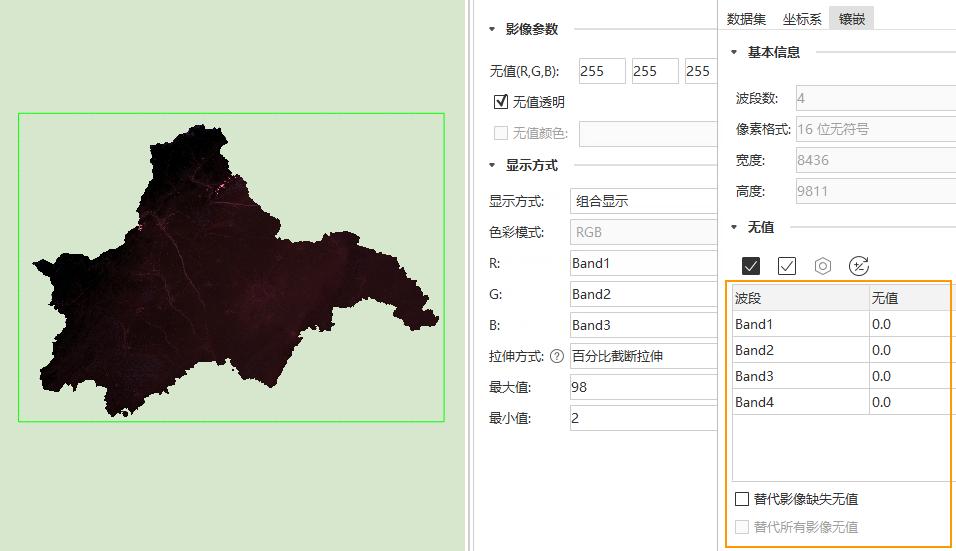Viewport: 956px width, 551px height.
Task: Click the hexagon settings icon in 无值 toolbar
Action: pos(822,266)
